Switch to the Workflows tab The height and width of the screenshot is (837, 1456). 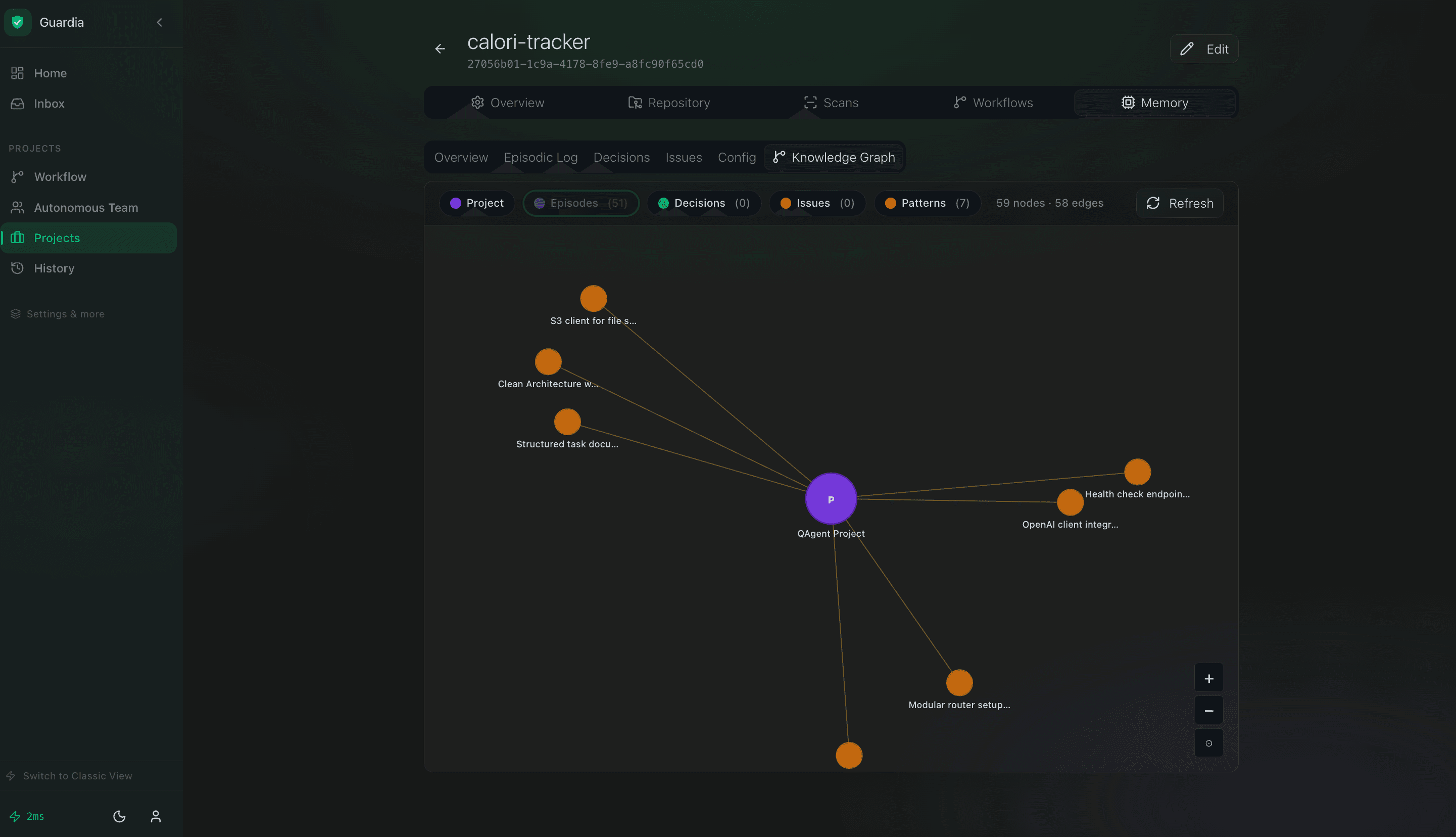click(x=993, y=103)
